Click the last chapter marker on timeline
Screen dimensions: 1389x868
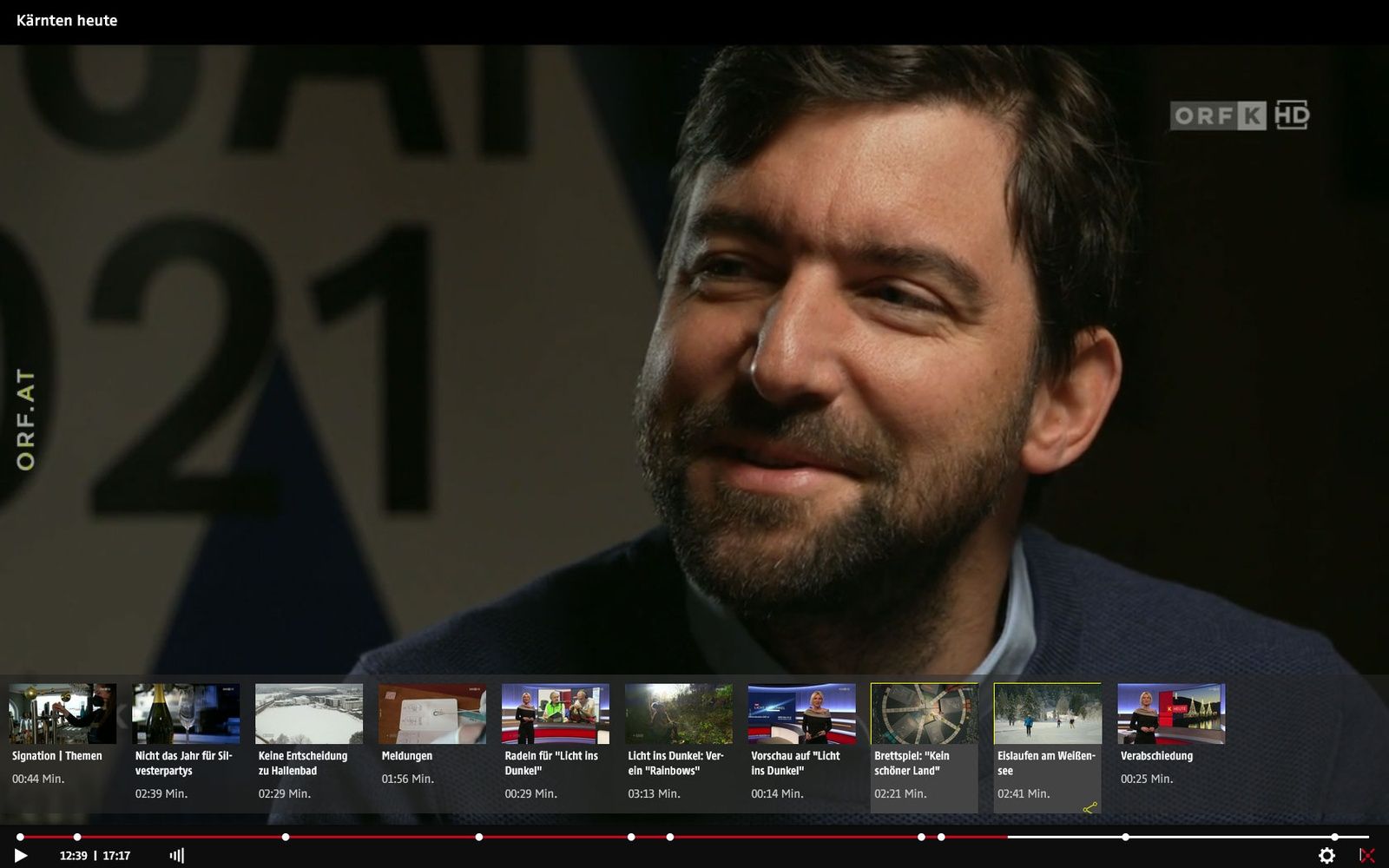pos(1335,837)
